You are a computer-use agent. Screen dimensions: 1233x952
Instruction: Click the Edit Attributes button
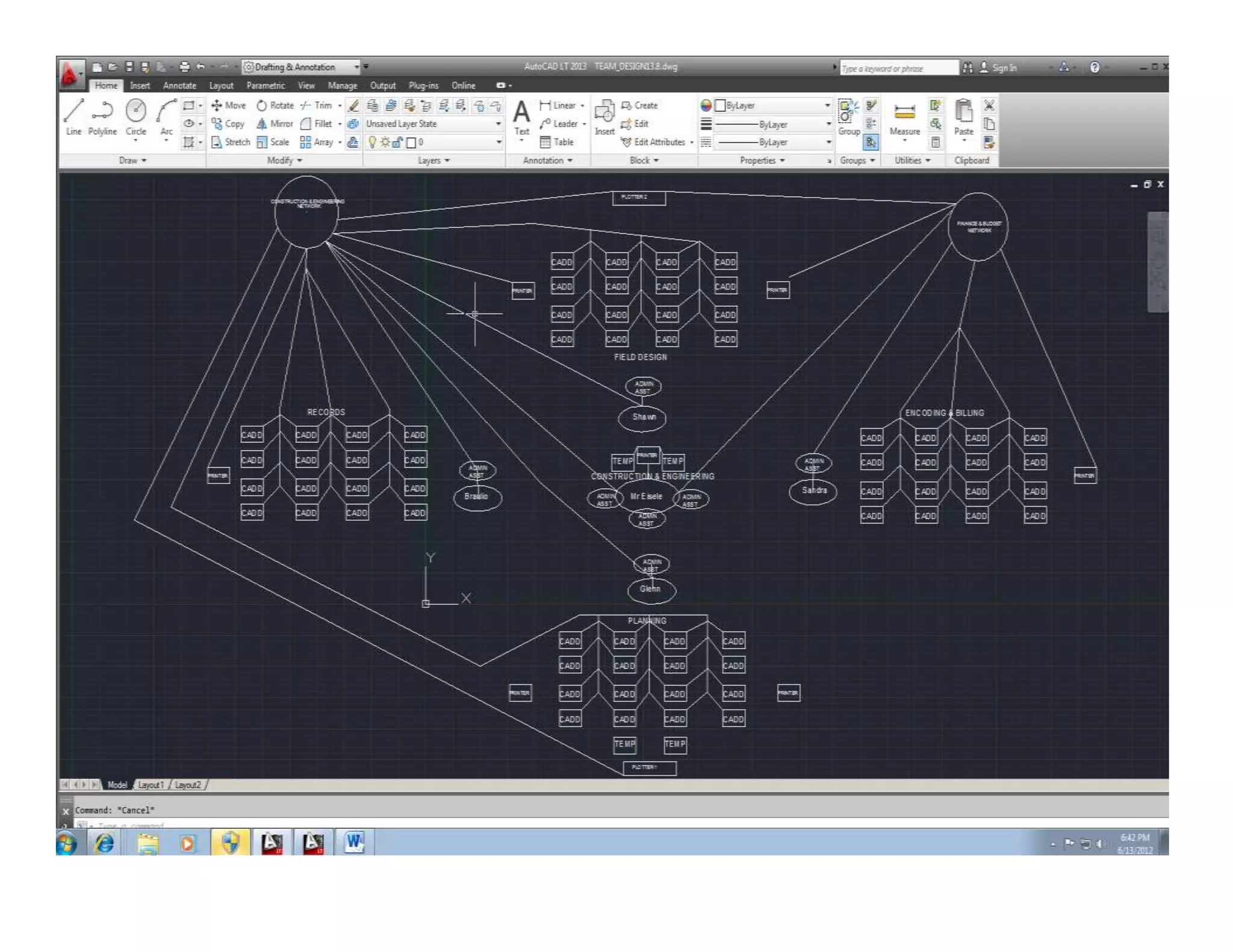[659, 143]
